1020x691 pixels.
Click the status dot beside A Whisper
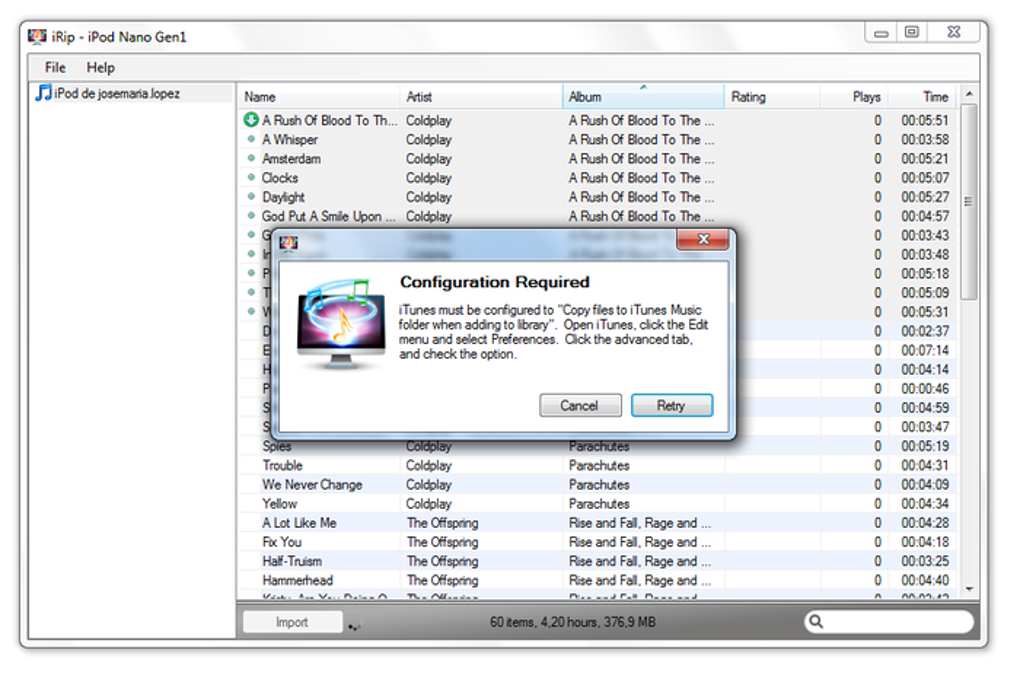251,139
